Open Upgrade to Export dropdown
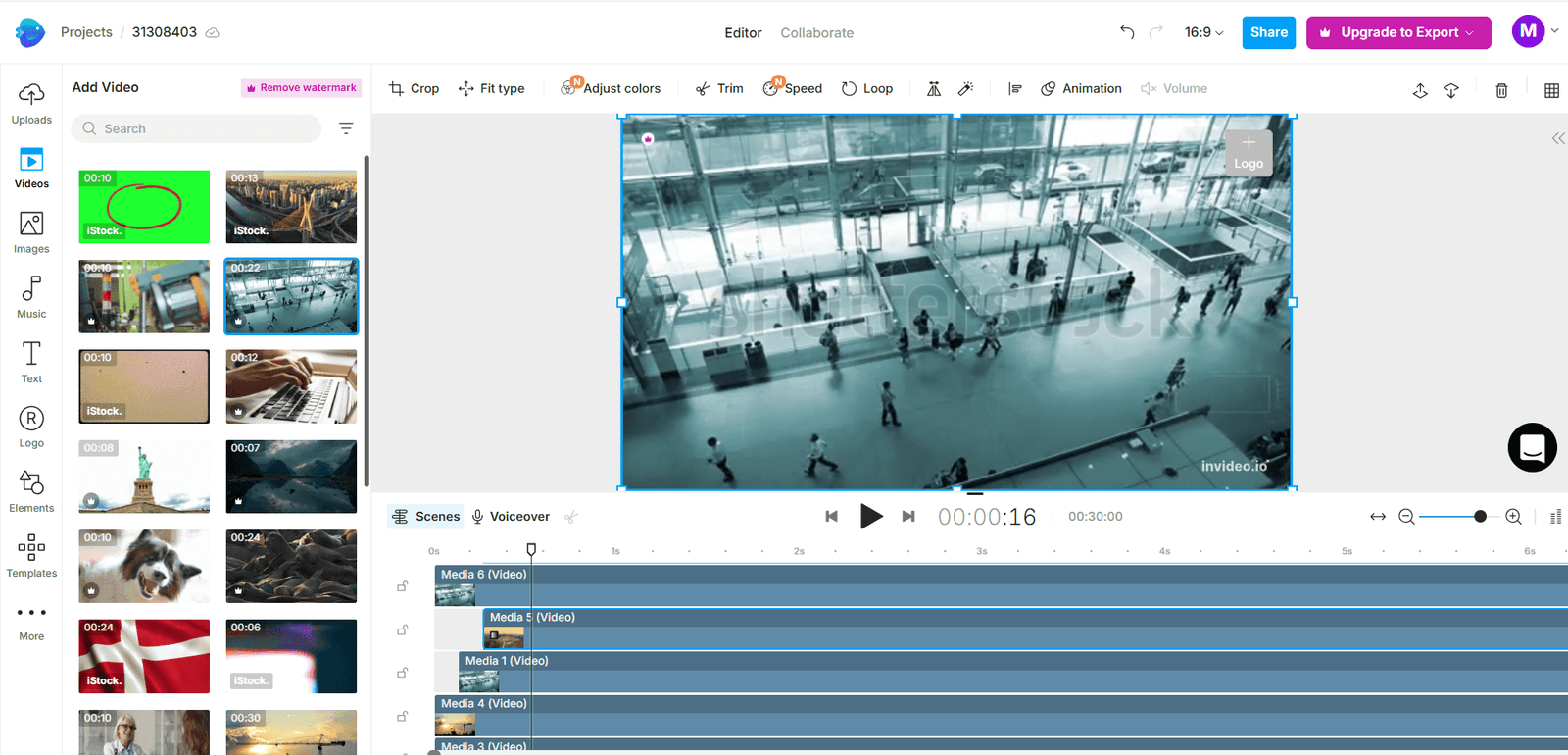Image resolution: width=1568 pixels, height=755 pixels. pyautogui.click(x=1398, y=32)
